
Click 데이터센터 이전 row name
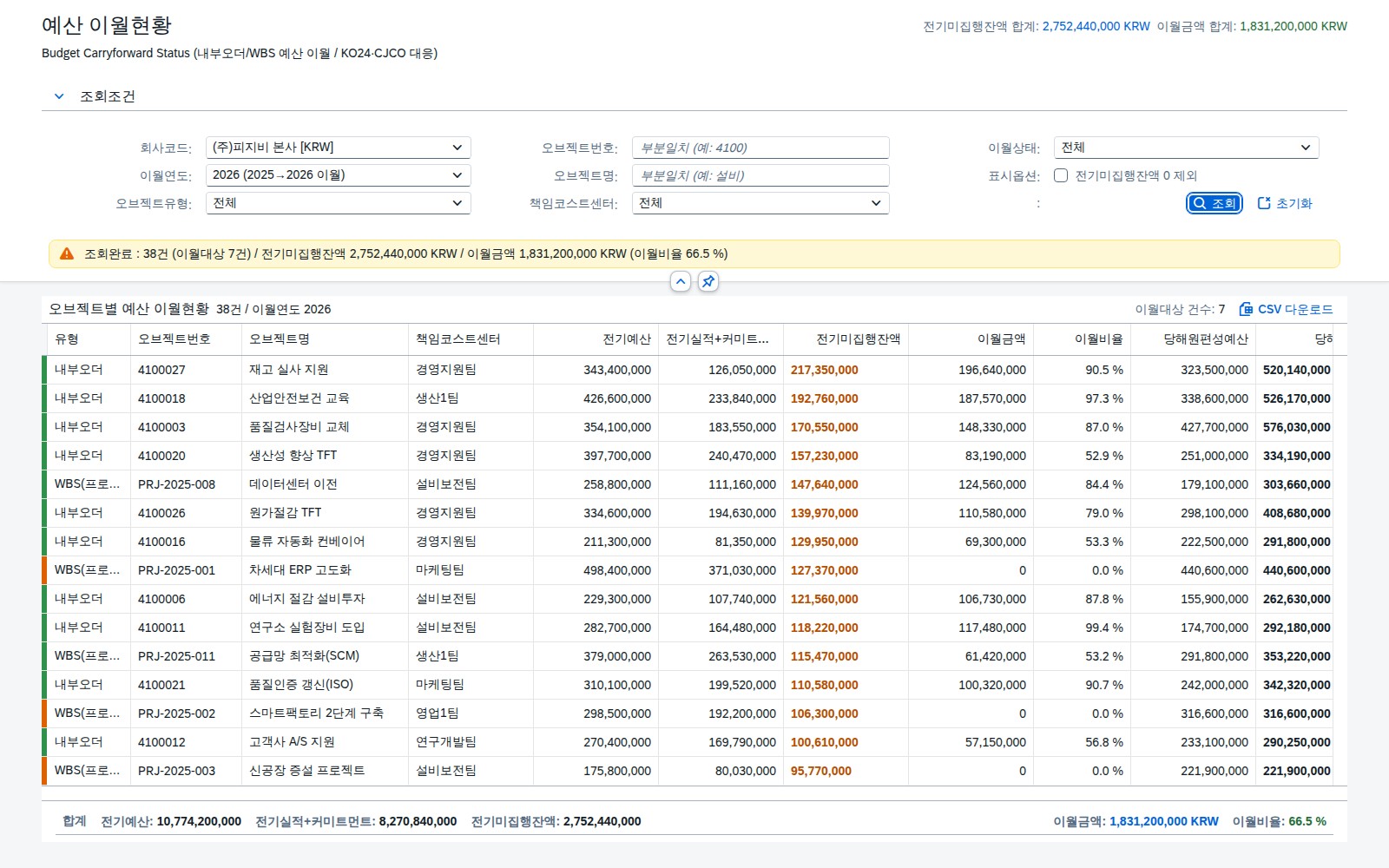coord(293,484)
